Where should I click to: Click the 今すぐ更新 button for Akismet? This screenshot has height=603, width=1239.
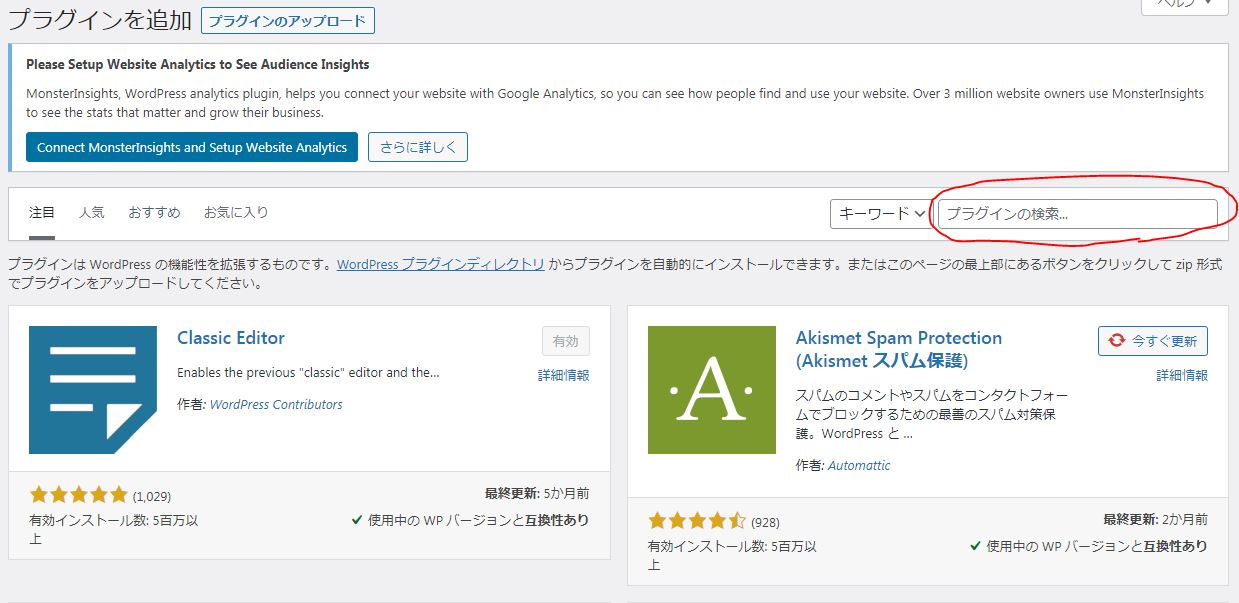click(x=1153, y=341)
